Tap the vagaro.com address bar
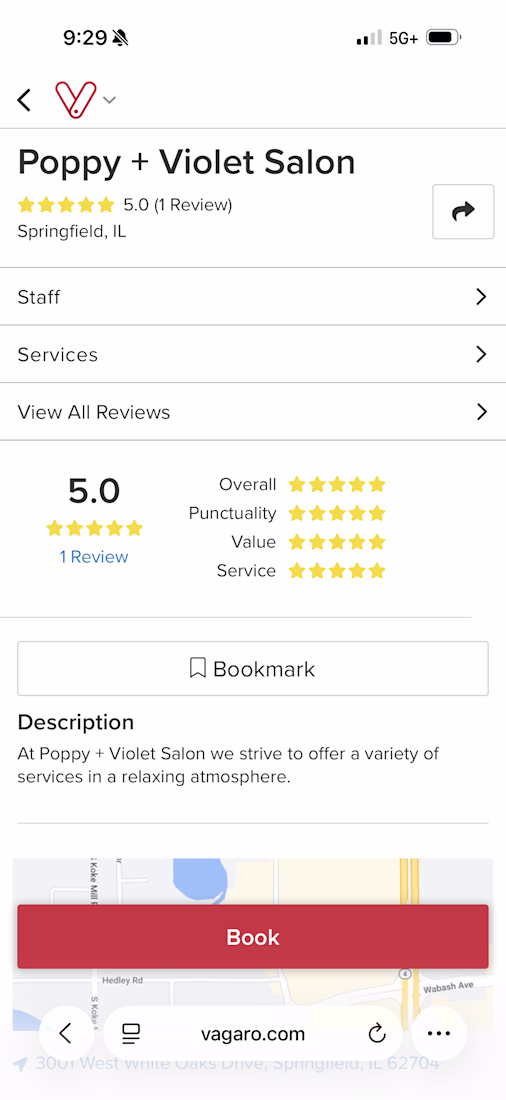The height and width of the screenshot is (1100, 506). coord(253,1033)
